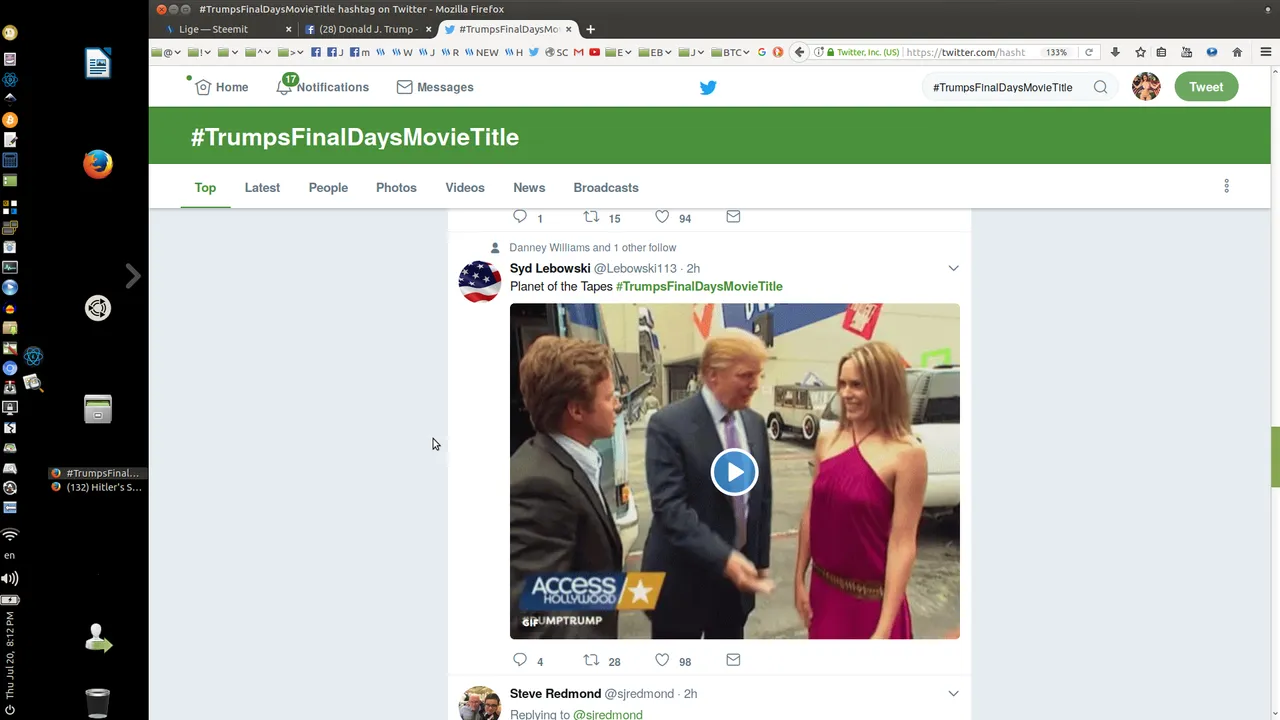The image size is (1280, 720).
Task: Play the Access Hollywood GIF
Action: 734,472
